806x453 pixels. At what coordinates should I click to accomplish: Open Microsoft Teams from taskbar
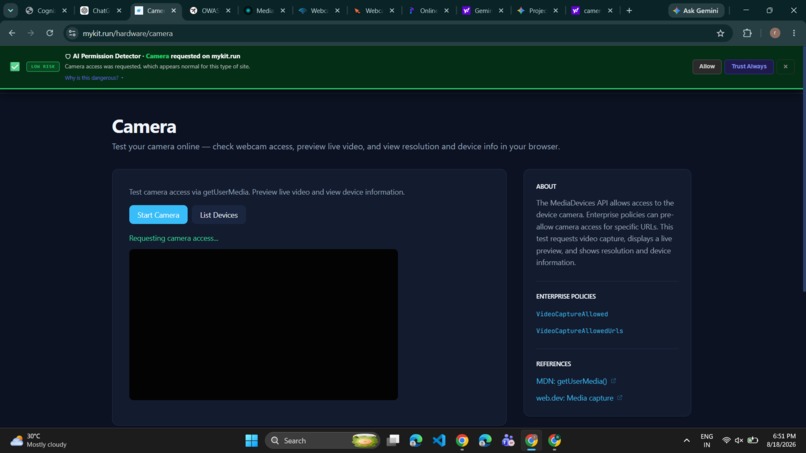(x=508, y=440)
